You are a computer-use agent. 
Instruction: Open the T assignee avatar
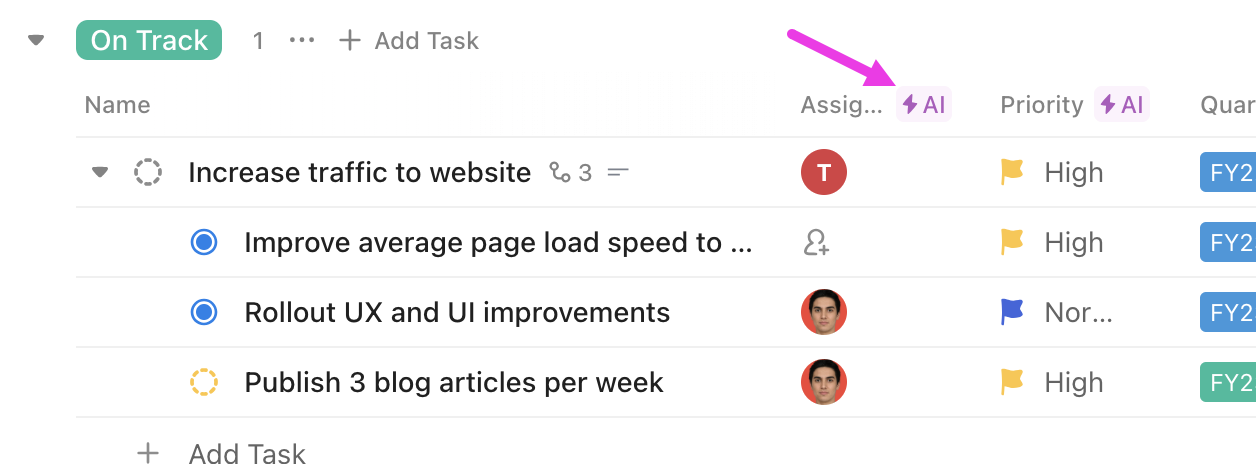tap(824, 172)
